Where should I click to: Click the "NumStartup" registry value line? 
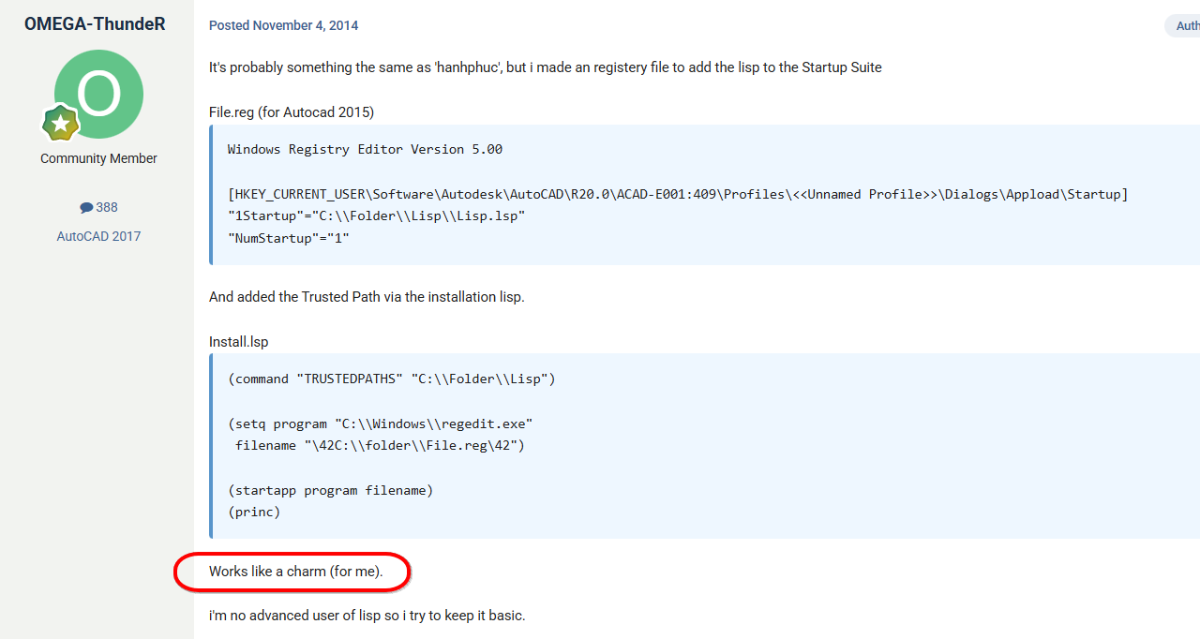(x=288, y=238)
